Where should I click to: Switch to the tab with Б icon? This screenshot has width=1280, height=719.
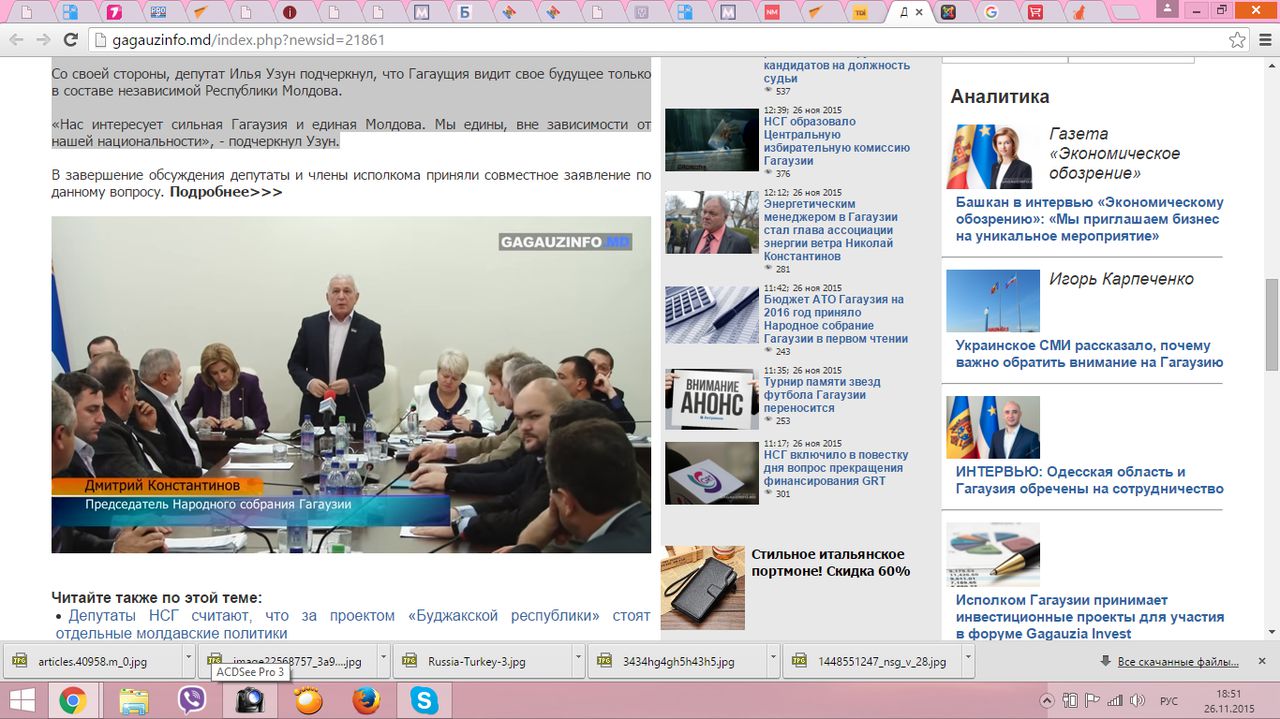click(464, 12)
